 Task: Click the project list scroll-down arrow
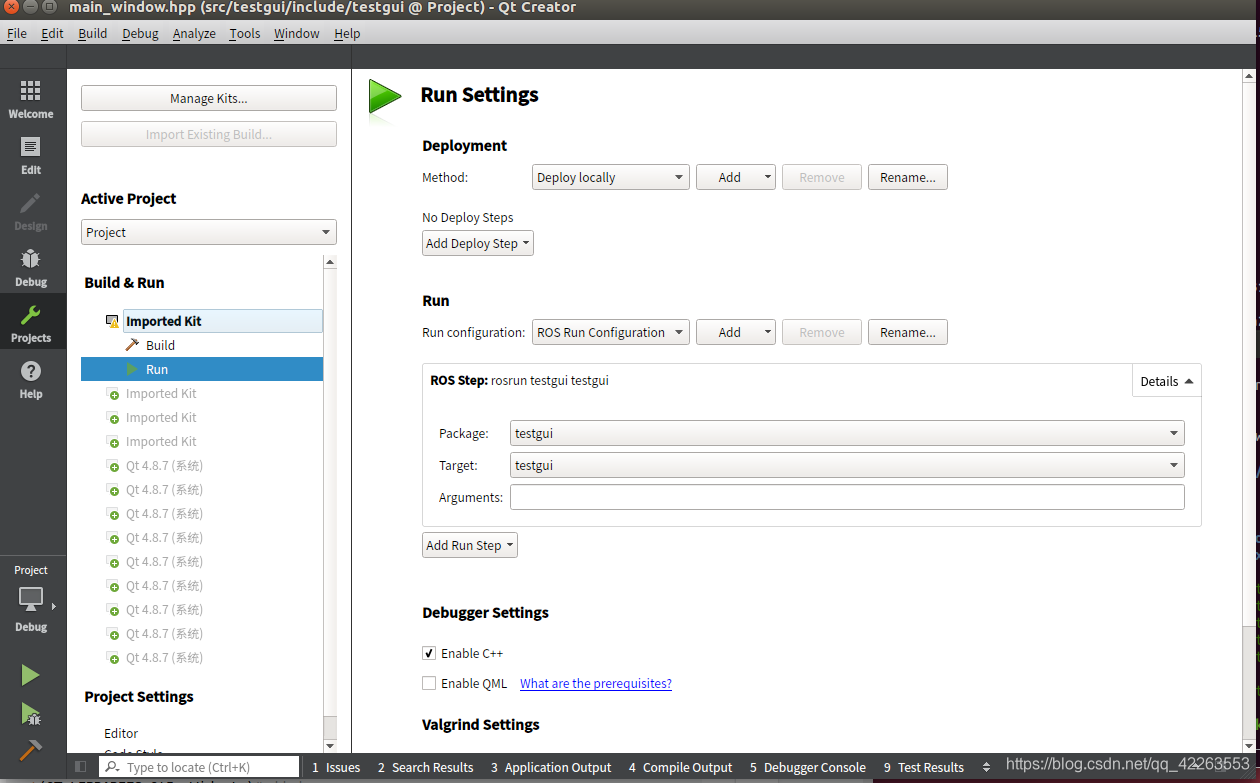[331, 745]
